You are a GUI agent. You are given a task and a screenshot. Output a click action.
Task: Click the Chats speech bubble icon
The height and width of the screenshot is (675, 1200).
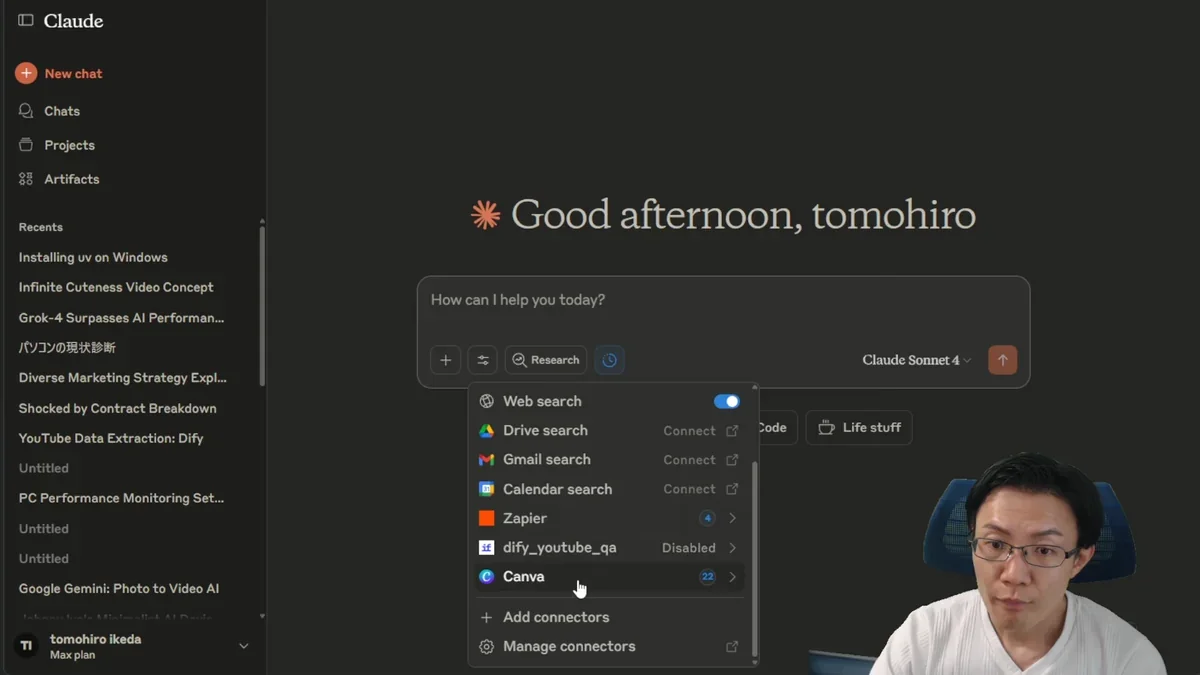26,111
